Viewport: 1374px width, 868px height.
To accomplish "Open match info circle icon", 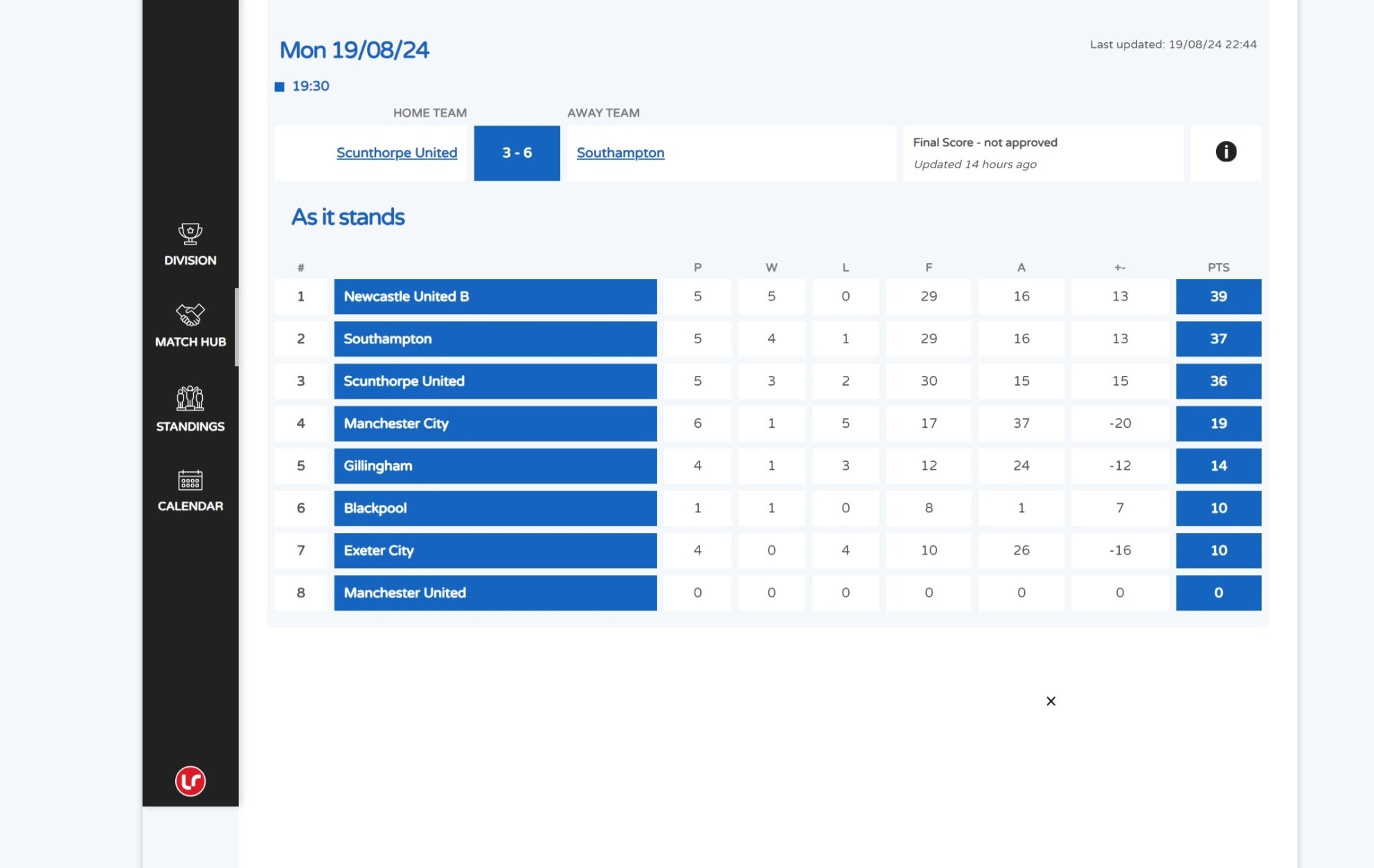I will (x=1226, y=152).
